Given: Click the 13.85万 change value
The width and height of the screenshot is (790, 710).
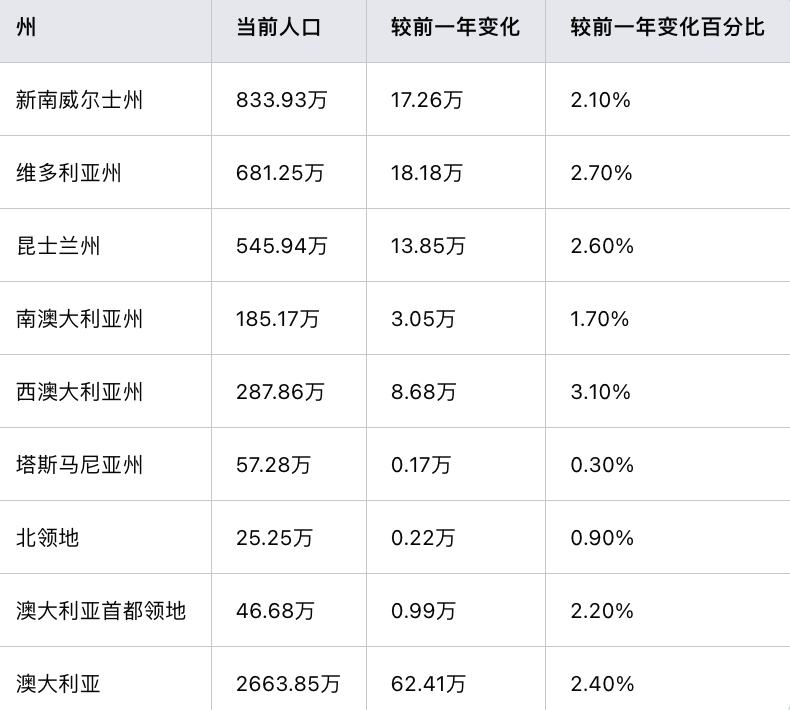Looking at the screenshot, I should click(x=428, y=246).
